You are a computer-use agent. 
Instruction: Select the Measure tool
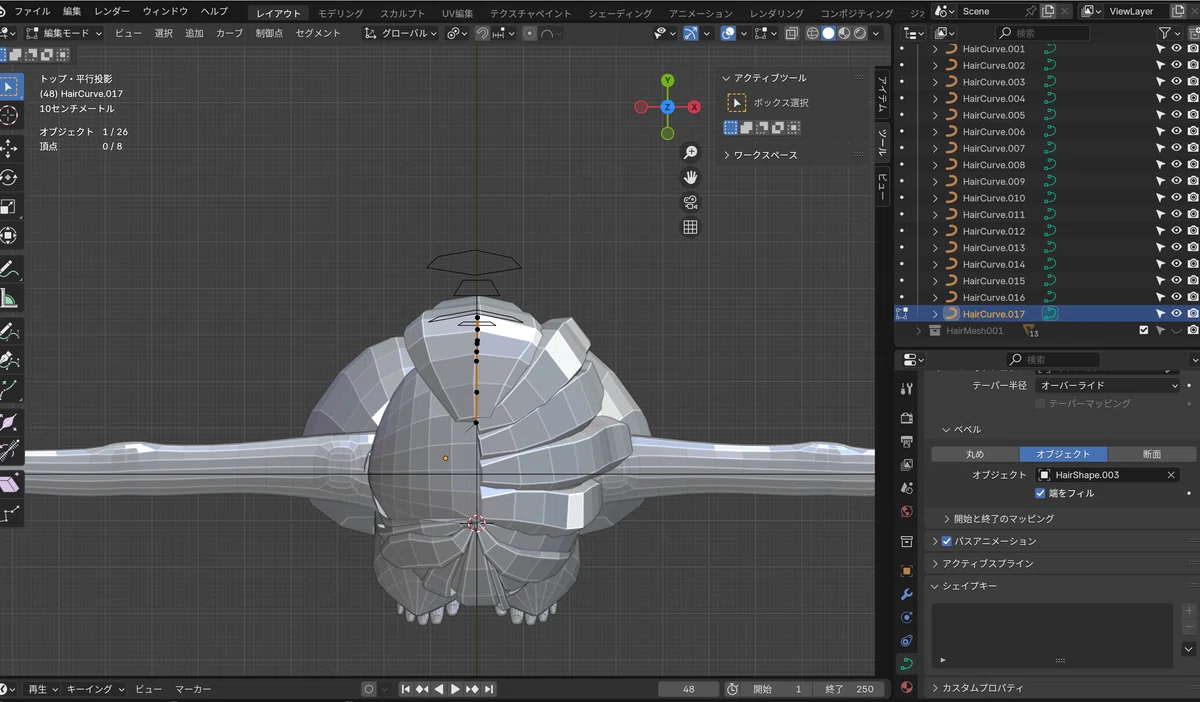click(x=8, y=298)
